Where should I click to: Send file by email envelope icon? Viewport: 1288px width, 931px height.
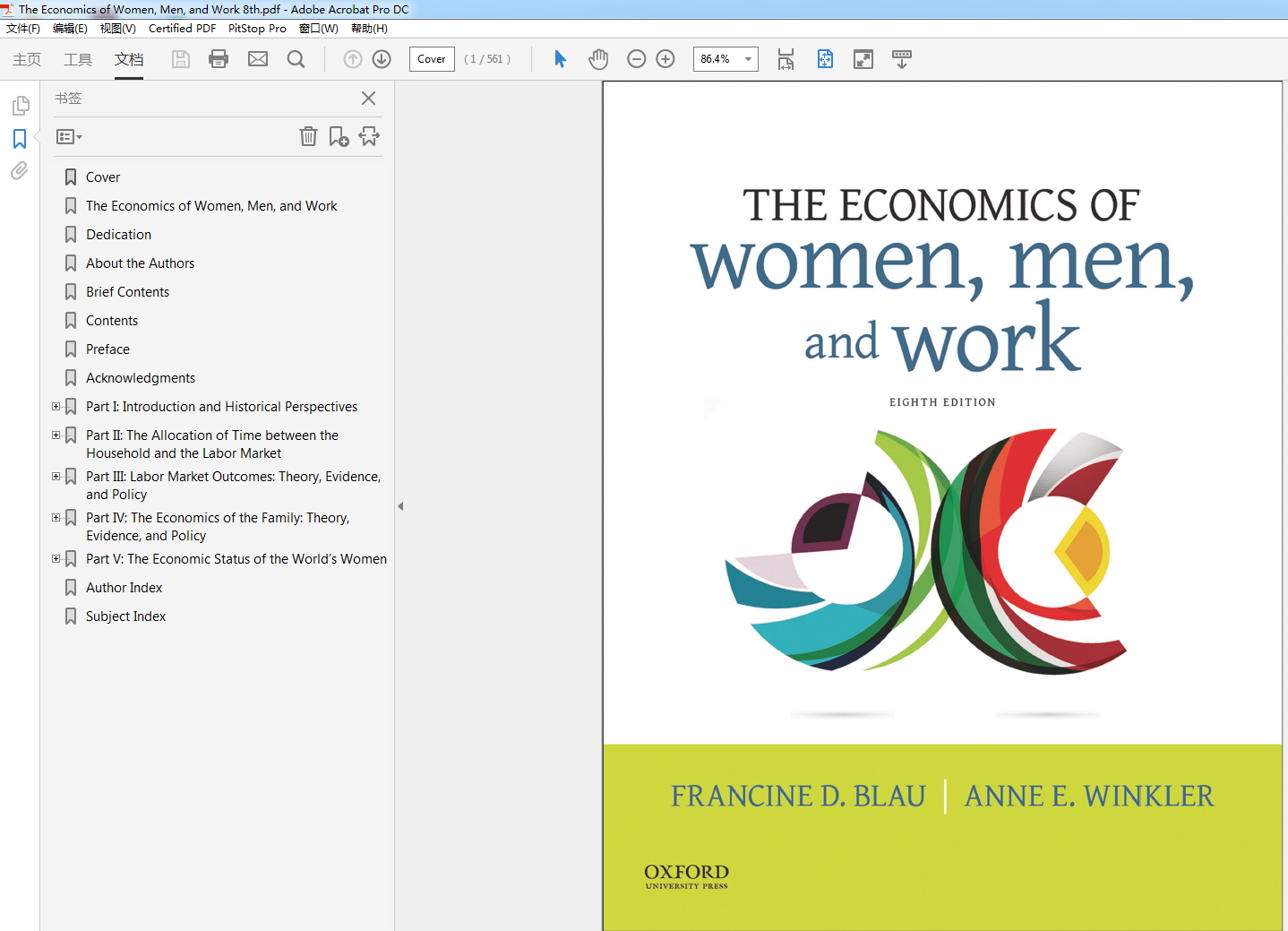coord(258,59)
